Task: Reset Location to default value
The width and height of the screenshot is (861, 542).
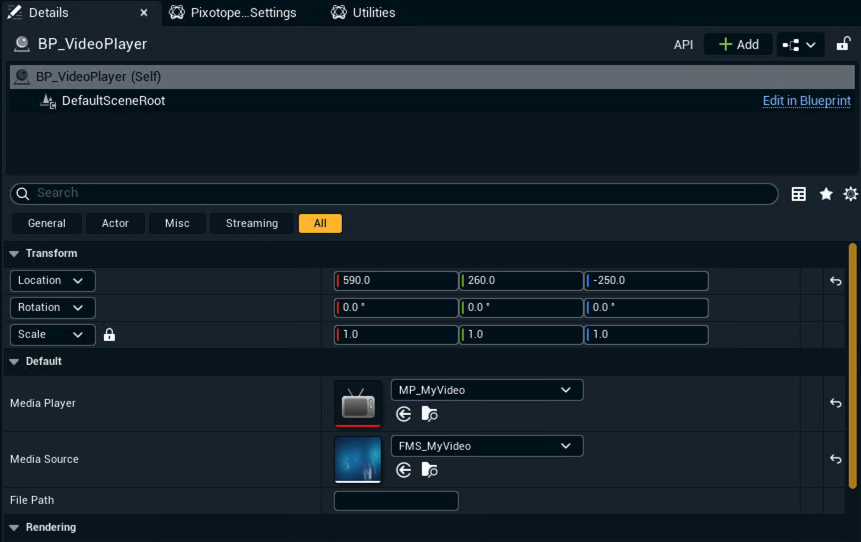Action: click(x=835, y=281)
